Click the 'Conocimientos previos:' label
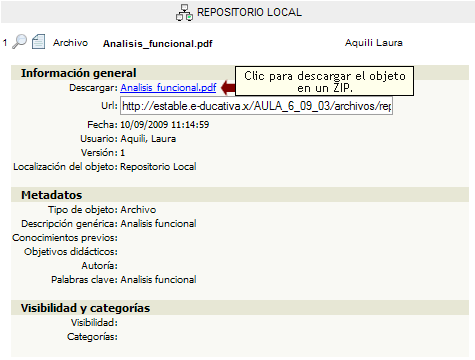Screen dimensions: 475x360 [x=65, y=238]
